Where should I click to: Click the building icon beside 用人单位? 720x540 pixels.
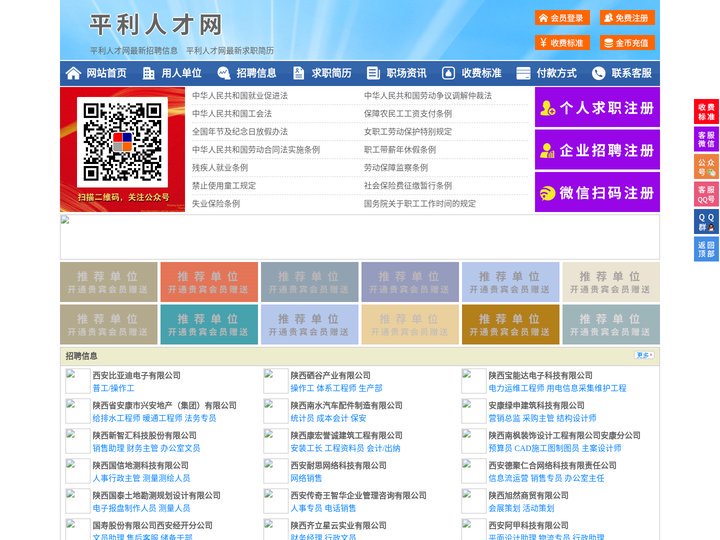point(148,73)
